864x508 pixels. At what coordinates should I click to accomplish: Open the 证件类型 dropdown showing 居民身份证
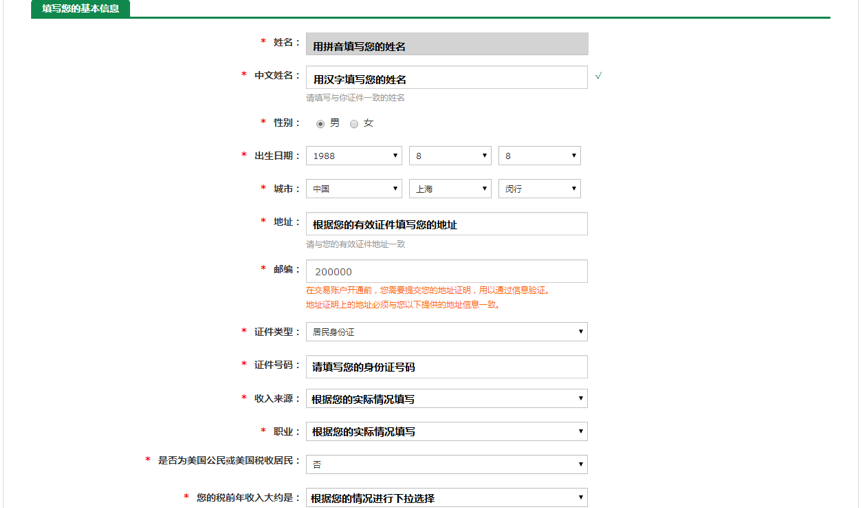(447, 332)
